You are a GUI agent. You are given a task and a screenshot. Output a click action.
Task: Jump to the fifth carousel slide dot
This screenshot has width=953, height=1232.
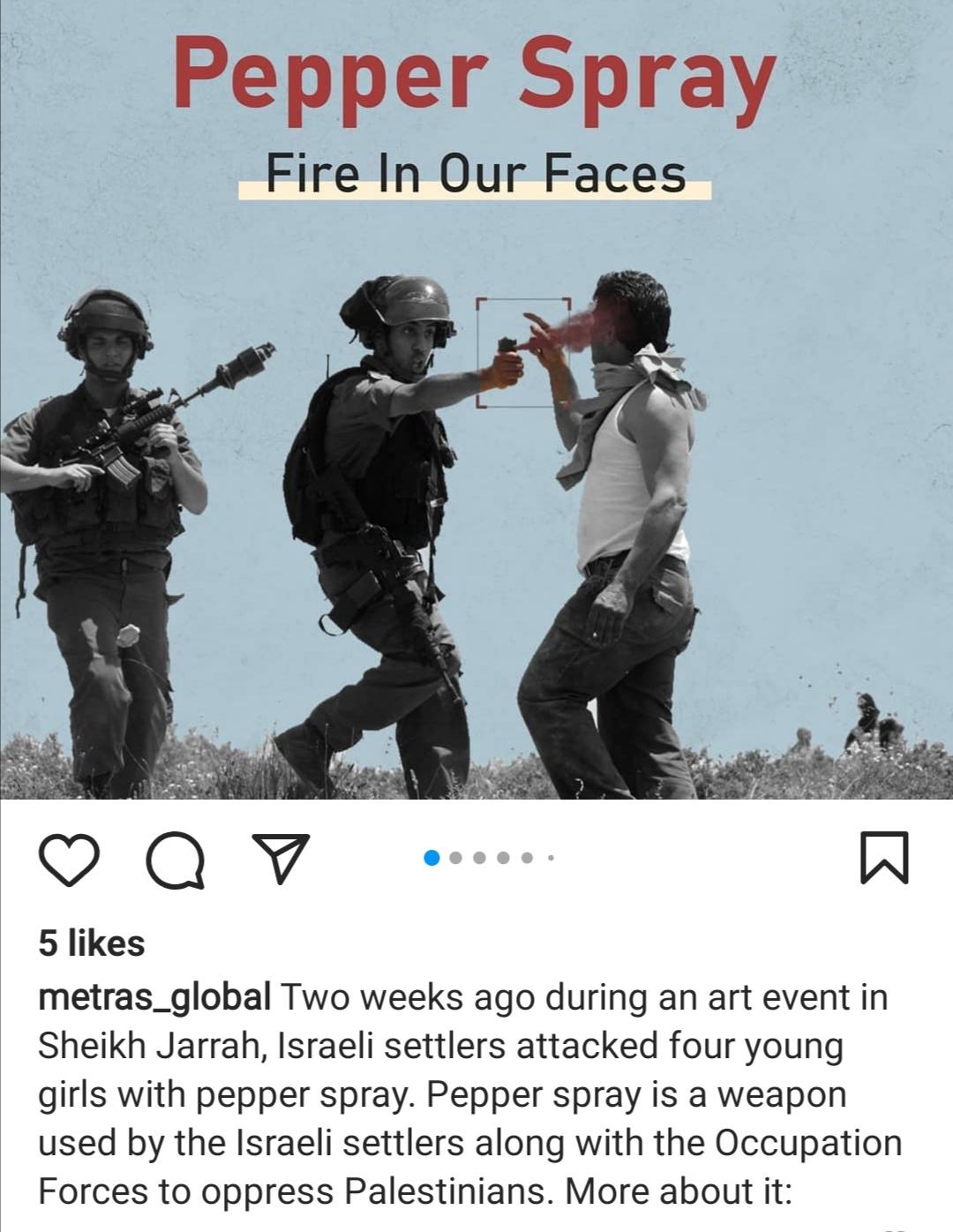tap(527, 857)
